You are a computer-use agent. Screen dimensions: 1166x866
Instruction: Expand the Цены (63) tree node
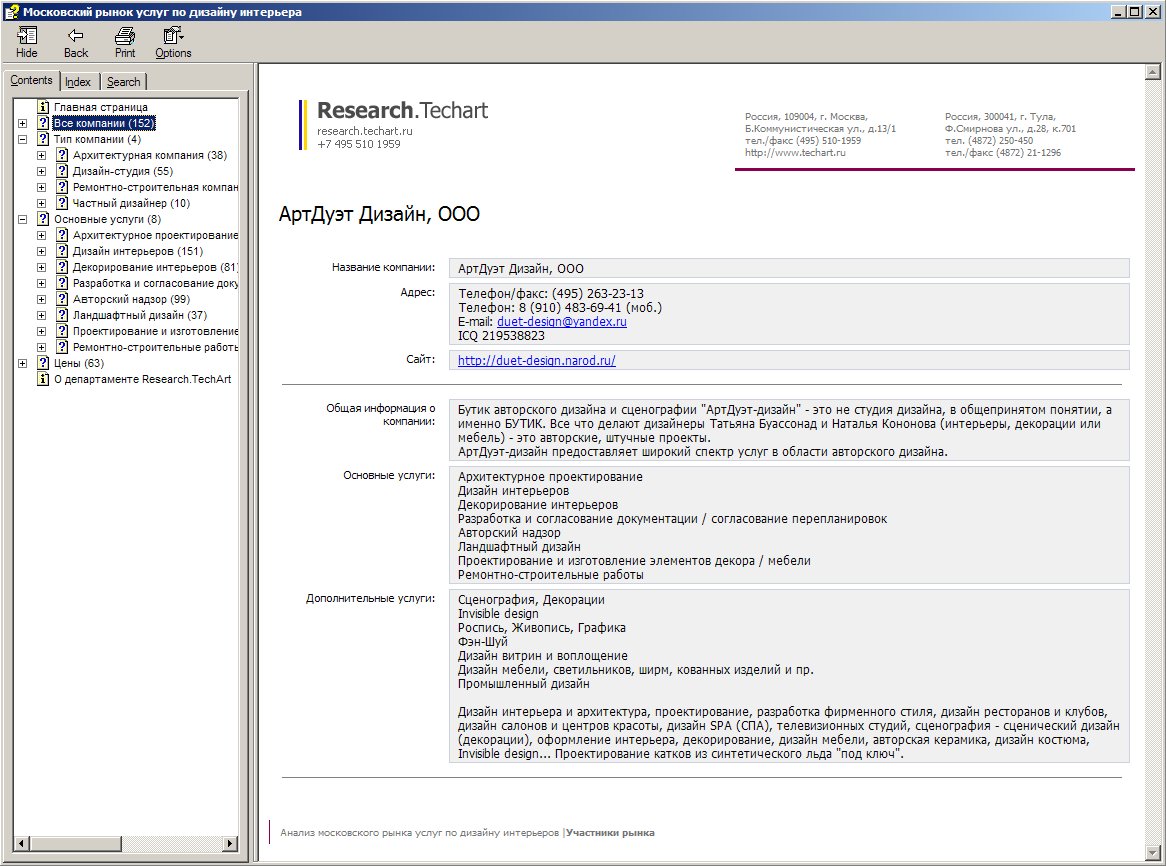22,363
